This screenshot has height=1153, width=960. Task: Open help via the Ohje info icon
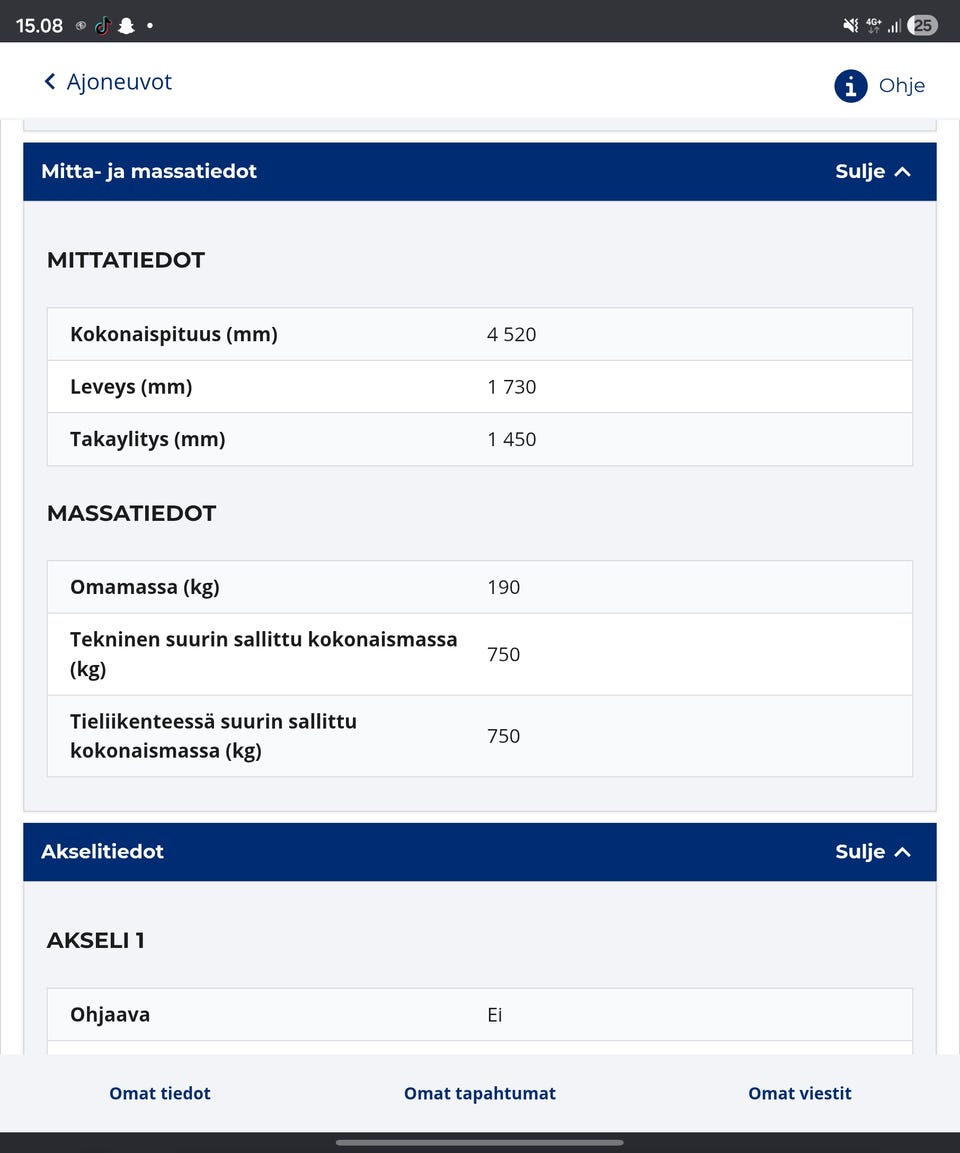(x=850, y=86)
